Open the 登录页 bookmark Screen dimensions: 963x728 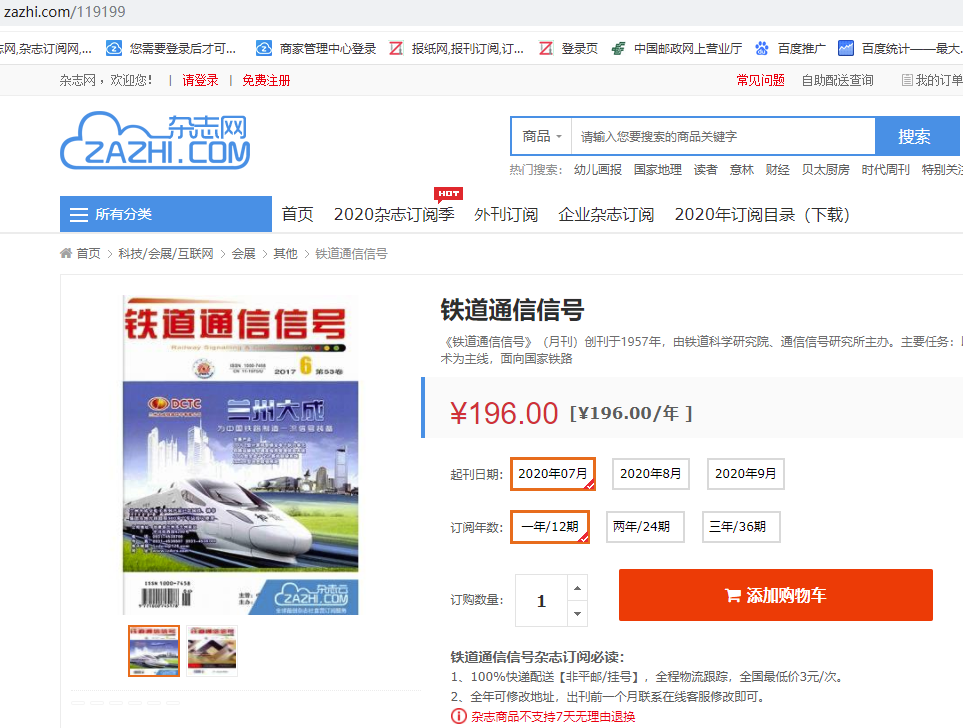569,49
